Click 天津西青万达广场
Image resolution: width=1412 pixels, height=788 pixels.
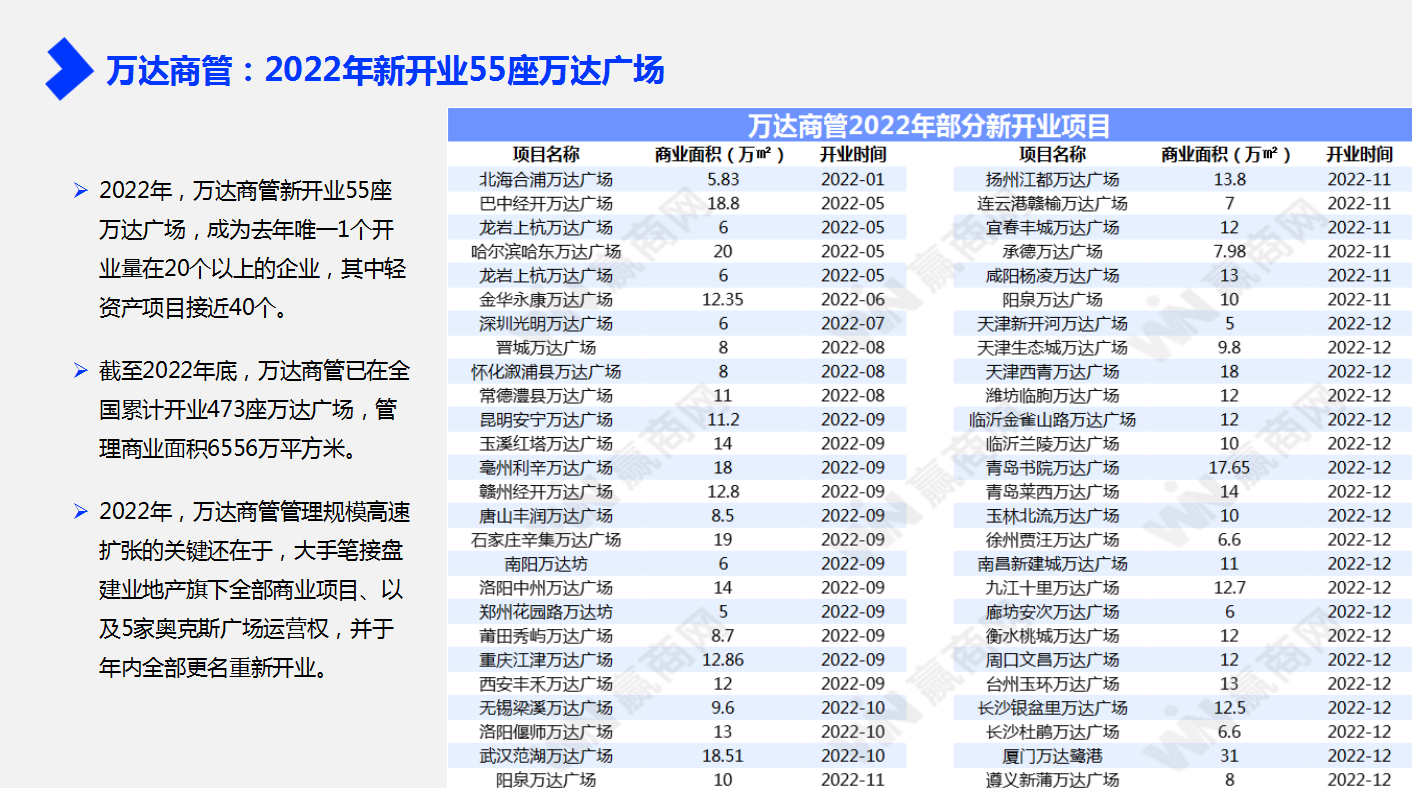click(x=1052, y=372)
